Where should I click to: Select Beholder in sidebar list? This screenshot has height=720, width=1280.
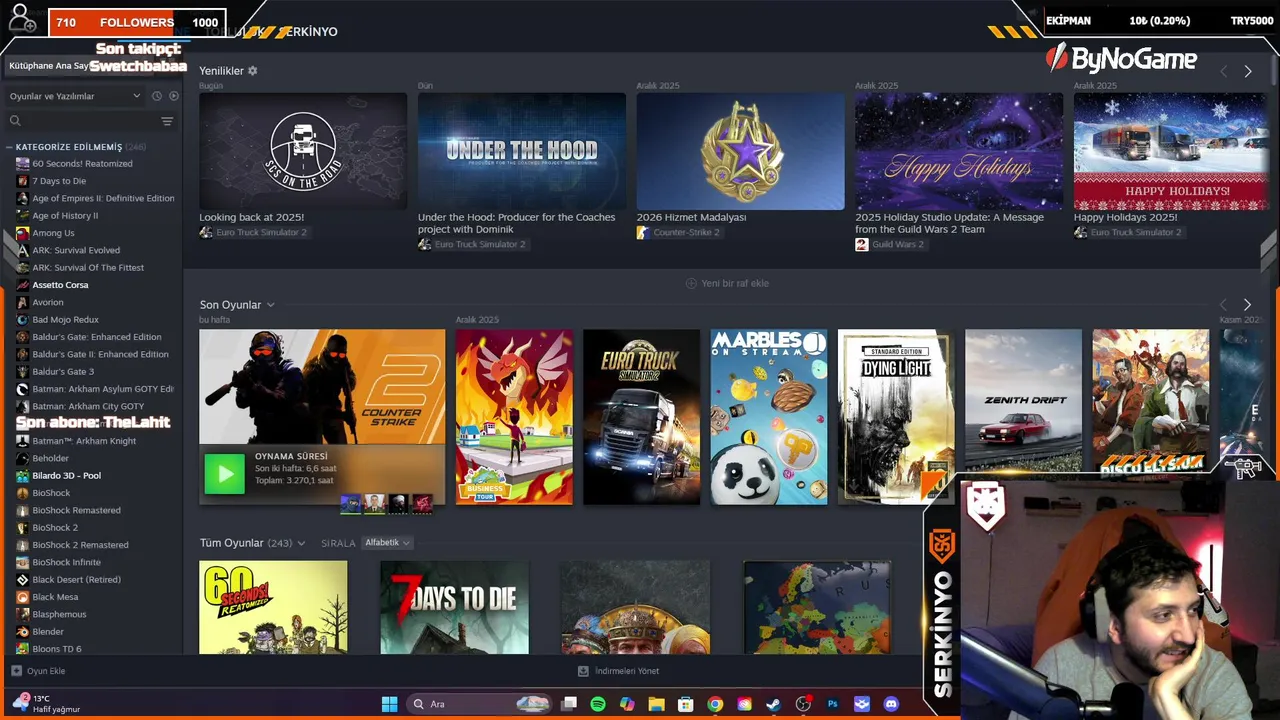pos(50,458)
